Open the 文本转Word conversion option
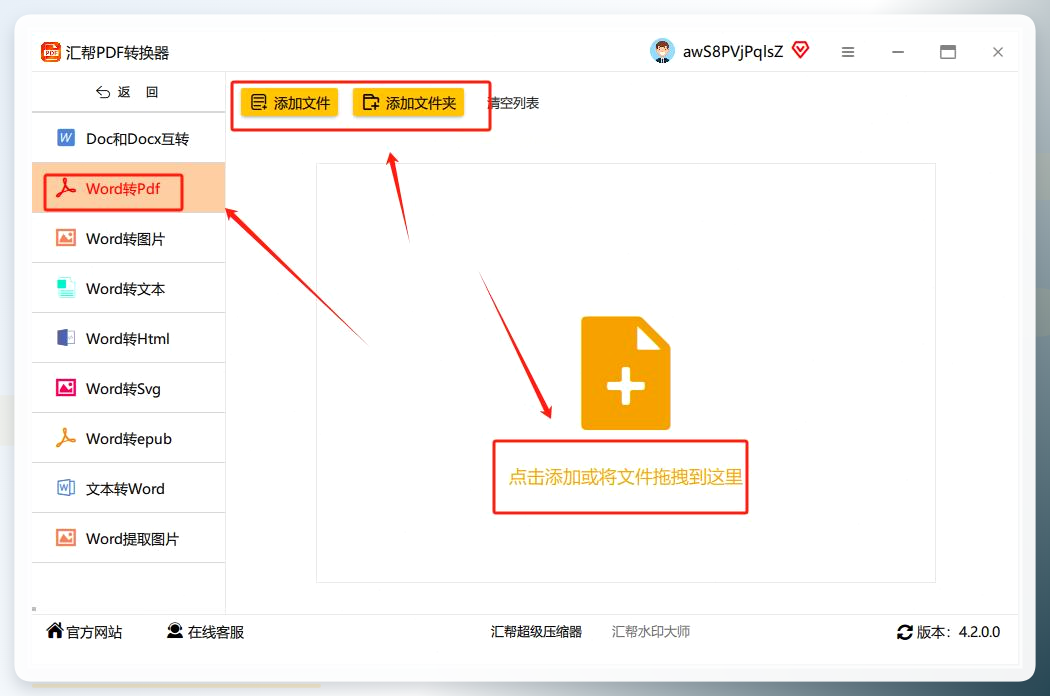The width and height of the screenshot is (1050, 696). (129, 488)
